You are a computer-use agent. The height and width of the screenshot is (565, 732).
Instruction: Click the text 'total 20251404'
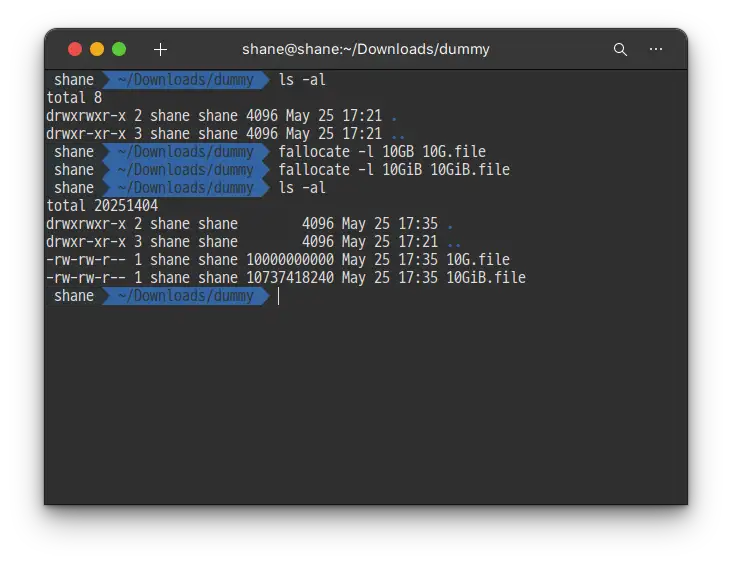(102, 205)
